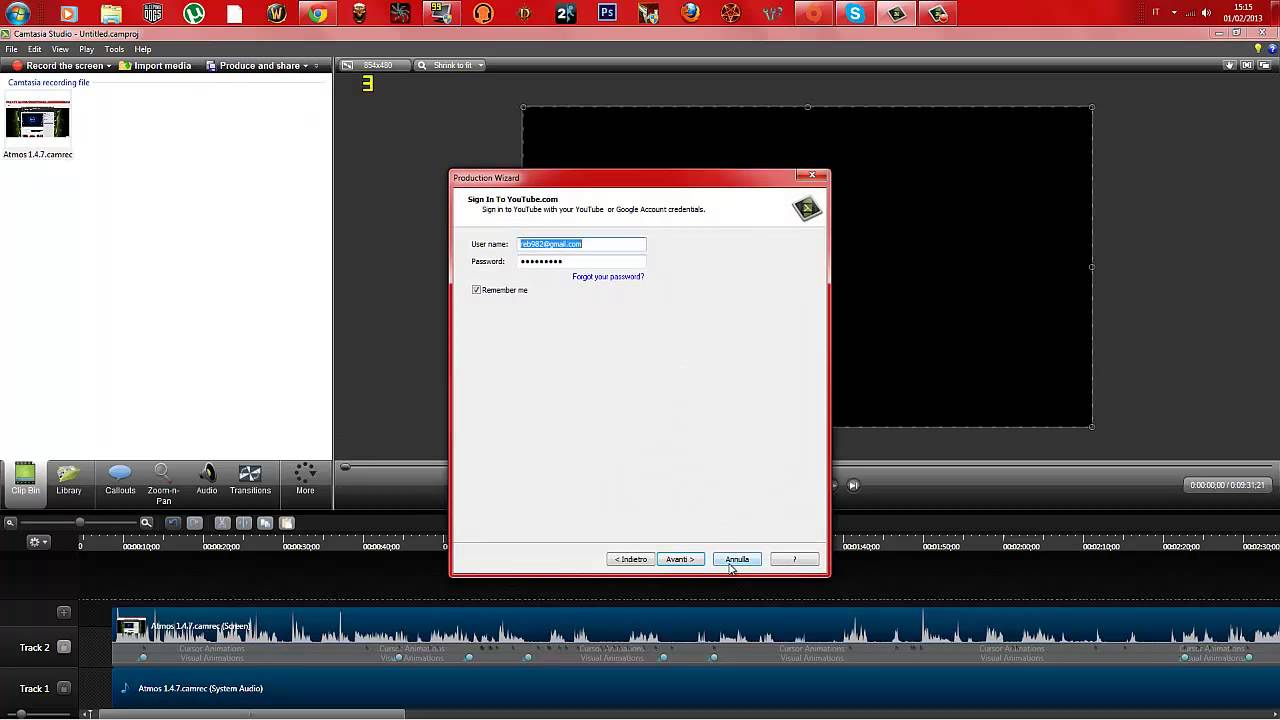1280x720 pixels.
Task: Click the timeline zoom-in magnifier icon
Action: pyautogui.click(x=146, y=523)
